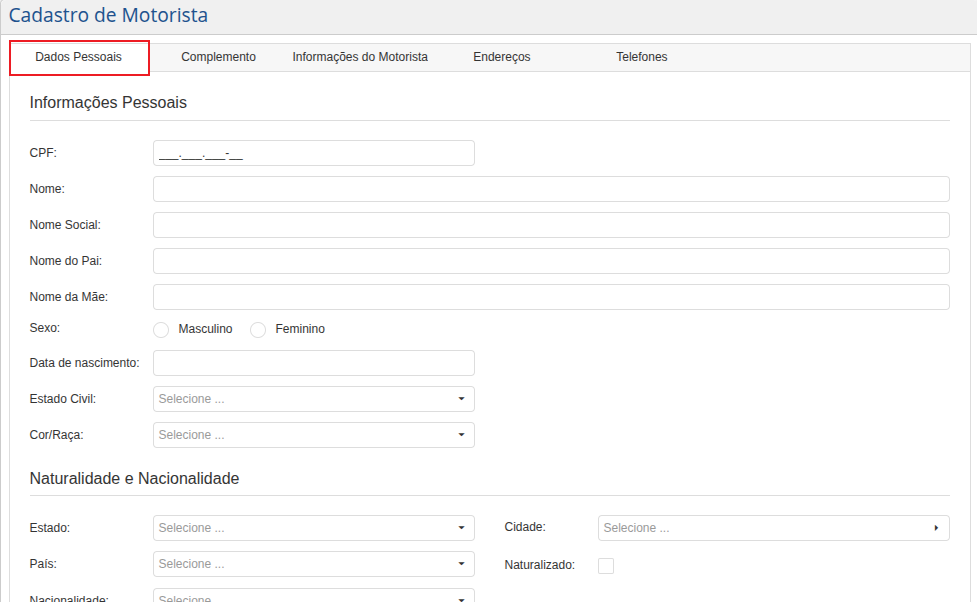
Task: Expand the Nacionalidade dropdown
Action: click(x=313, y=596)
